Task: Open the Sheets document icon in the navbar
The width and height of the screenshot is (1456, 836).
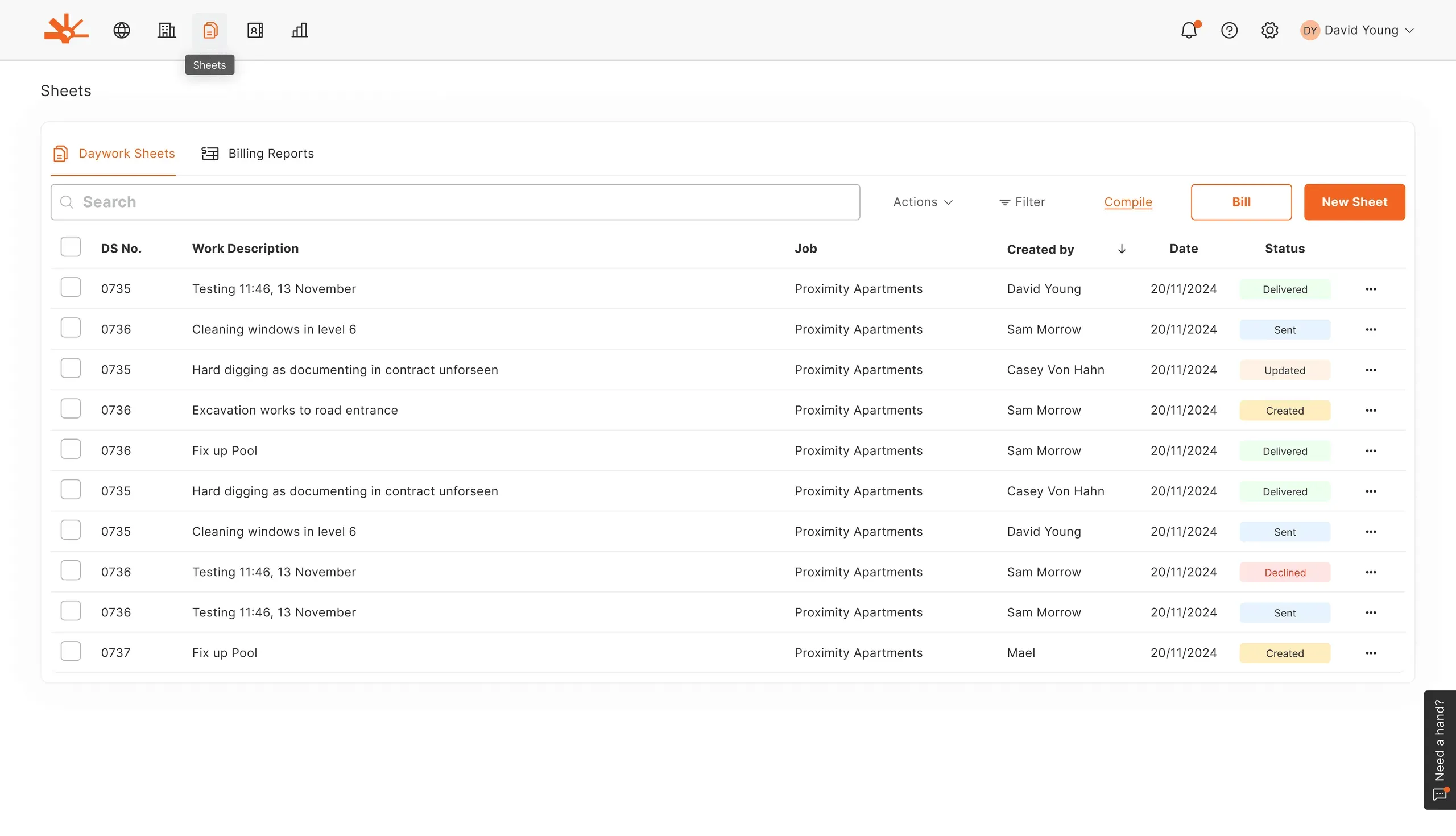Action: click(210, 30)
